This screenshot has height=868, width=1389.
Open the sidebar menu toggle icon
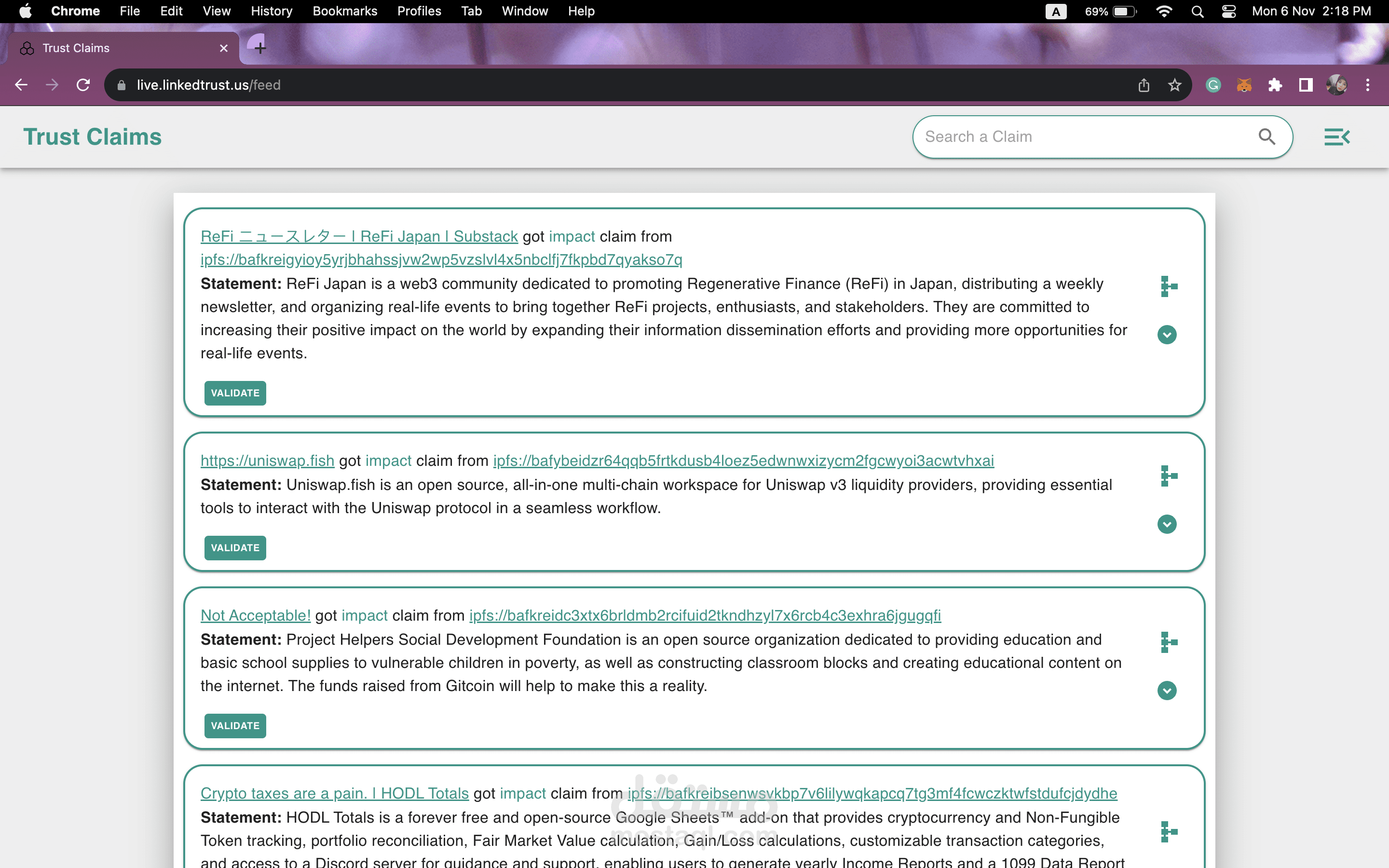pos(1337,136)
